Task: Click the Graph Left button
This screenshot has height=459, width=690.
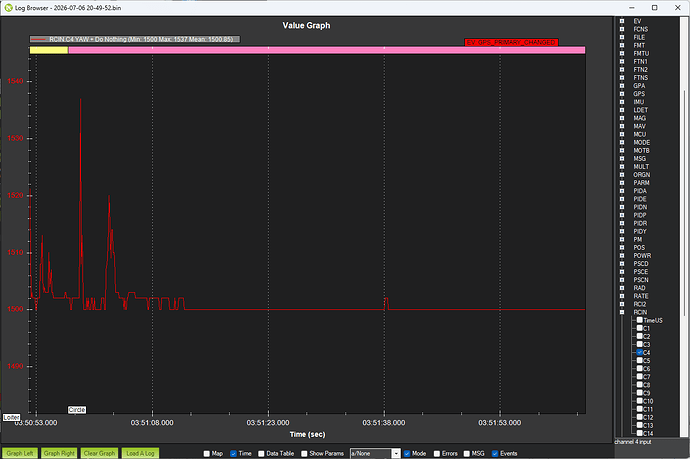Action: pos(20,453)
